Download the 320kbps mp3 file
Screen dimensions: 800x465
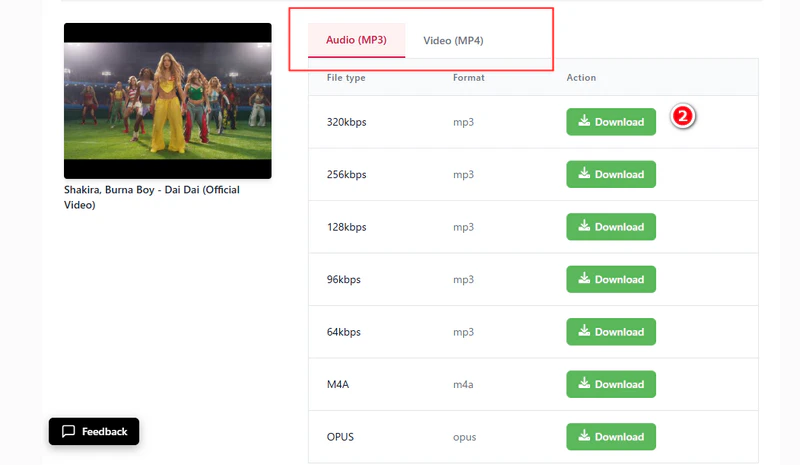[611, 122]
